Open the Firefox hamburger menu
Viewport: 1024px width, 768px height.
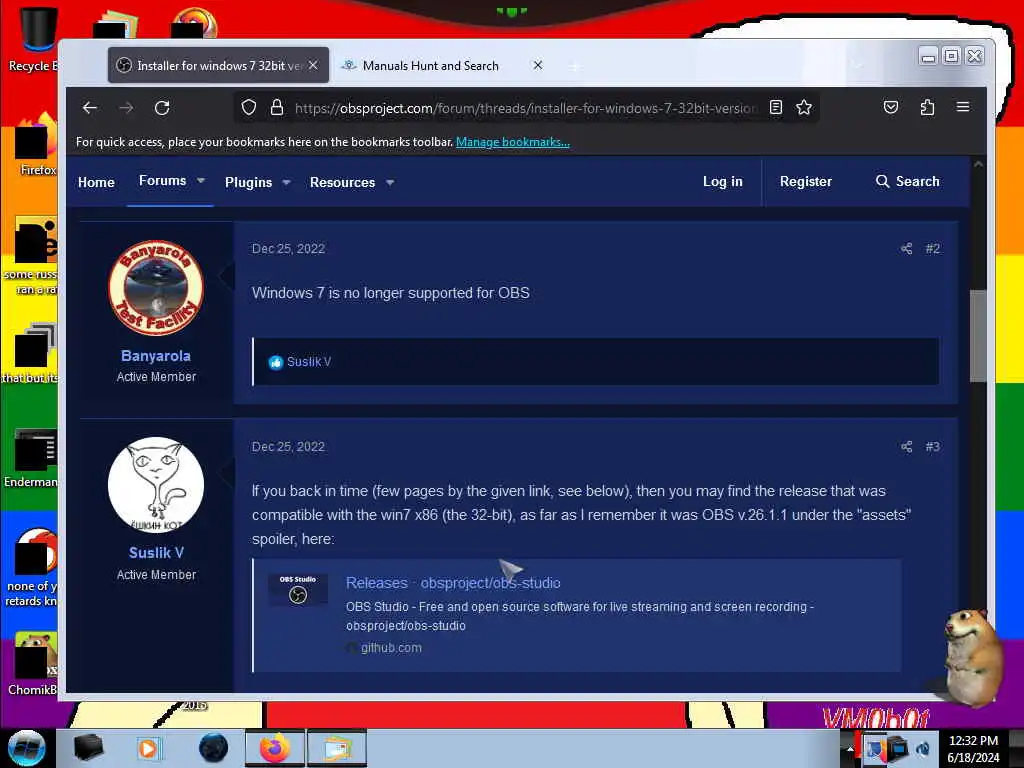tap(963, 107)
